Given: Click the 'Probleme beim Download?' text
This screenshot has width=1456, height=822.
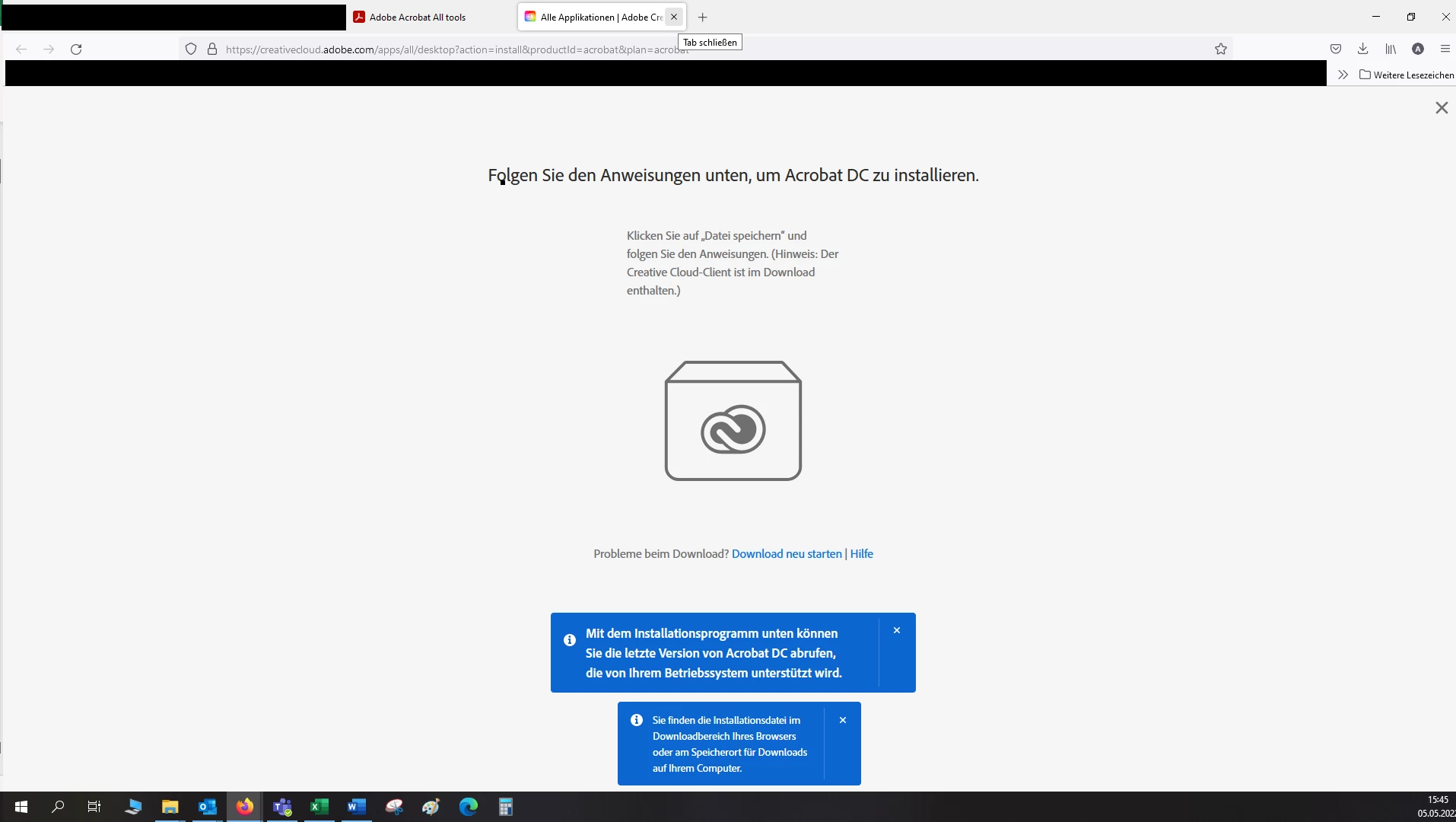Looking at the screenshot, I should [661, 553].
